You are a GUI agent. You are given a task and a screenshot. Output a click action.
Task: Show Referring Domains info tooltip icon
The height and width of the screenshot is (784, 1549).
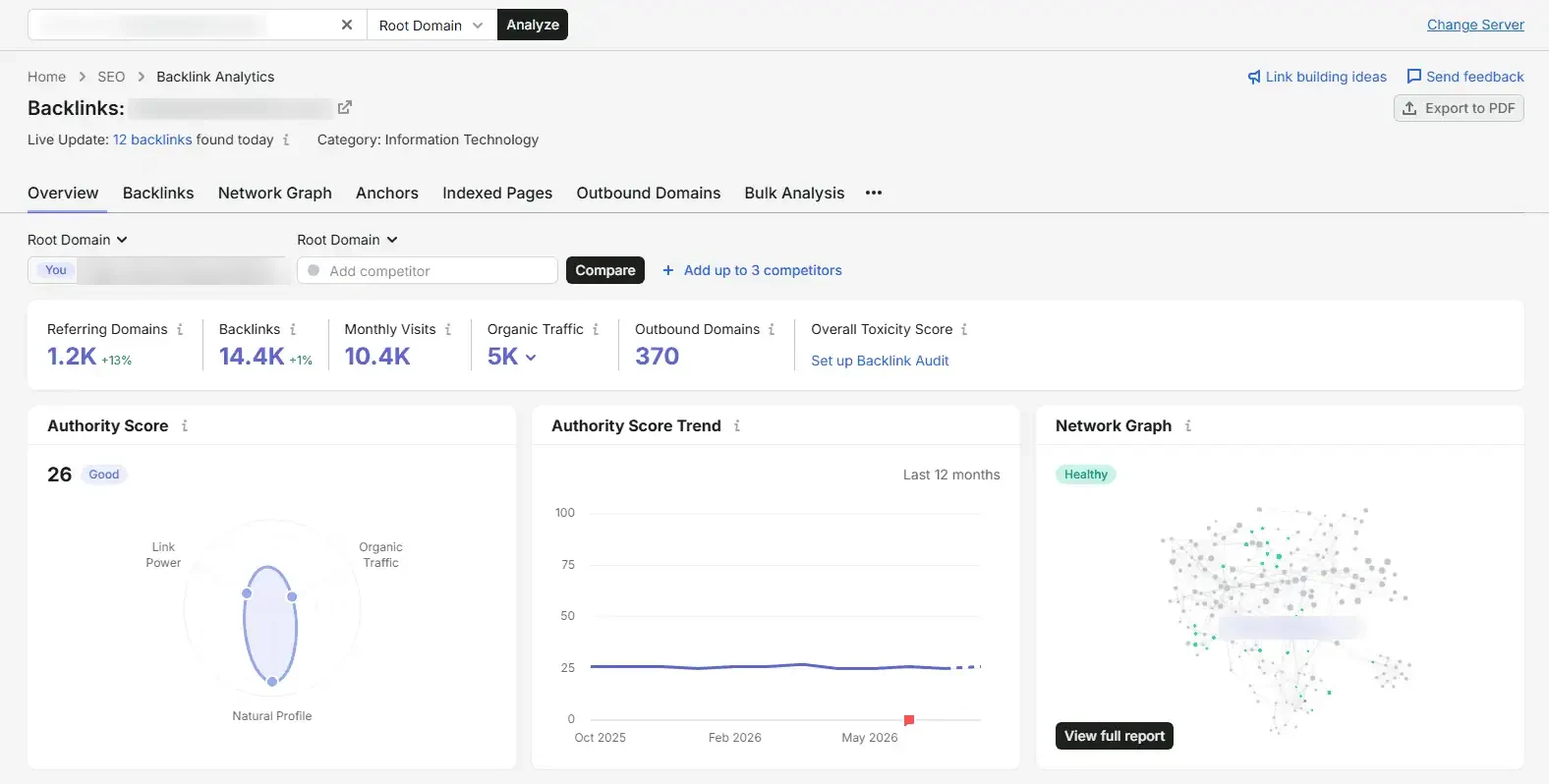pos(180,329)
